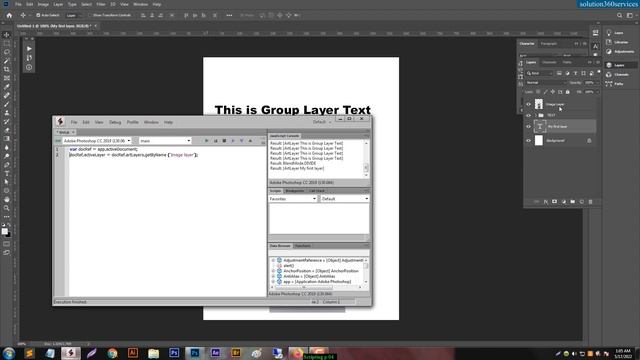Open the Windows Start button
This screenshot has height=360, width=640.
pyautogui.click(x=9, y=353)
